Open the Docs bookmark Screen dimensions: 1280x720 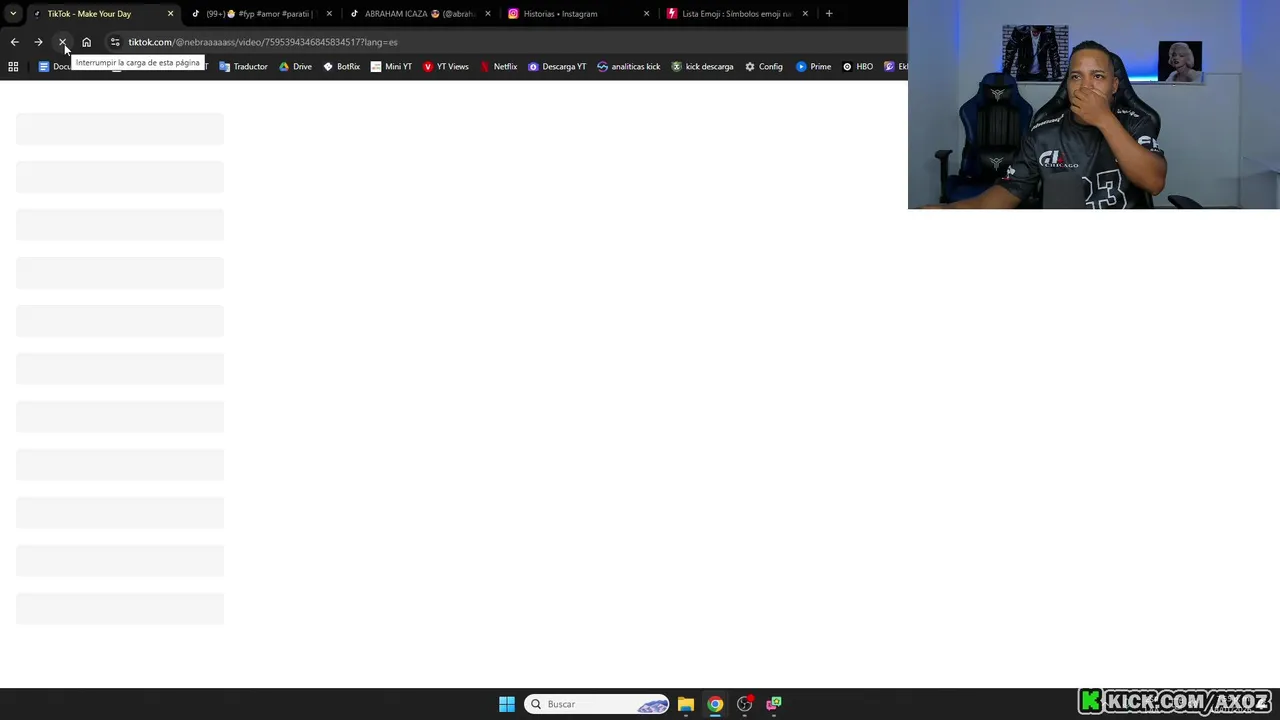coord(54,67)
